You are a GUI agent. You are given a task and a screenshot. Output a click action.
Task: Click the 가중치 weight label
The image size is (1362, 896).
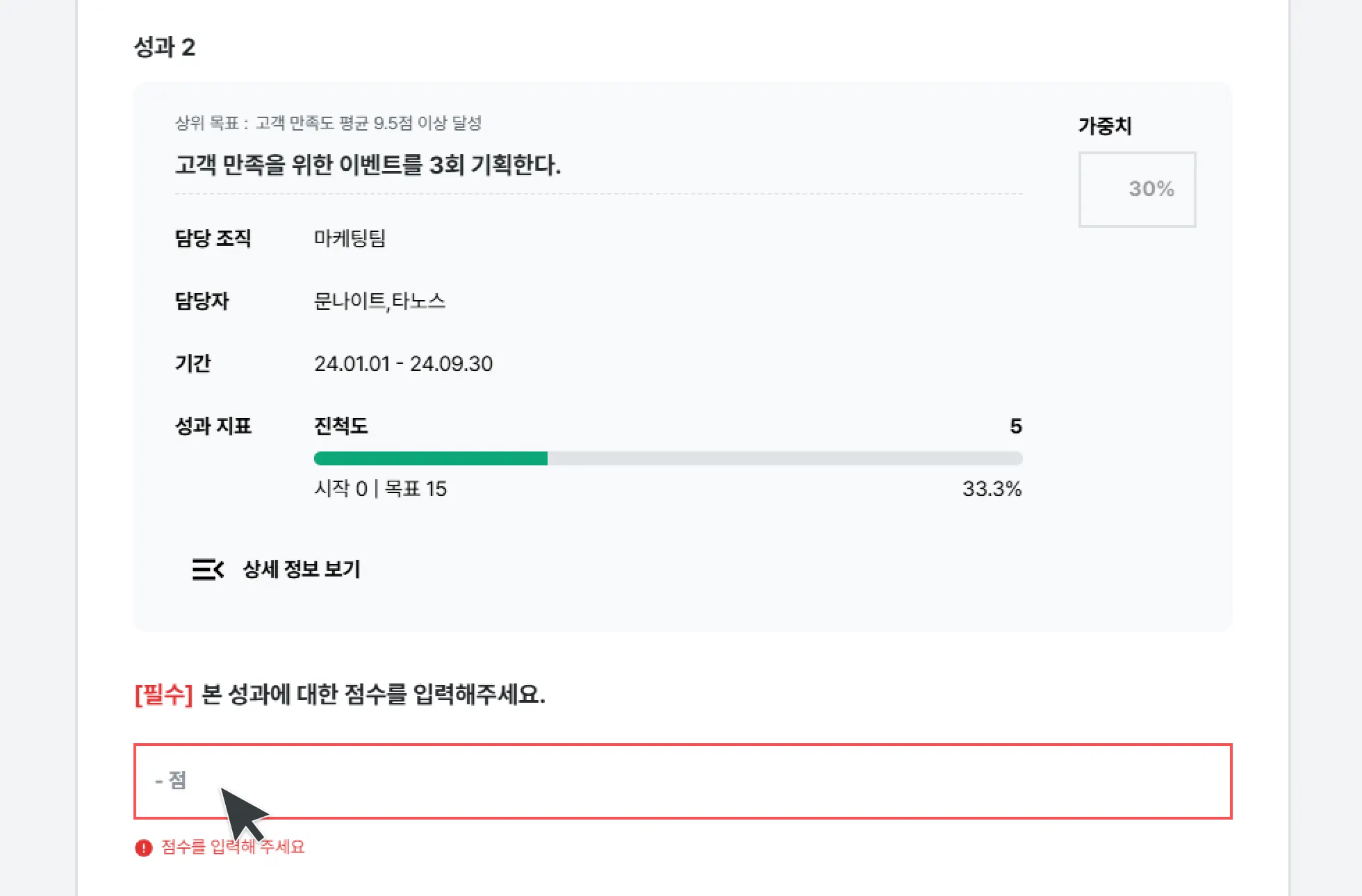[x=1104, y=126]
